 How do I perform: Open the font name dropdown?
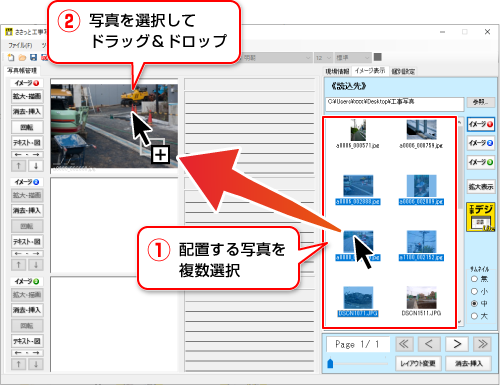point(277,58)
